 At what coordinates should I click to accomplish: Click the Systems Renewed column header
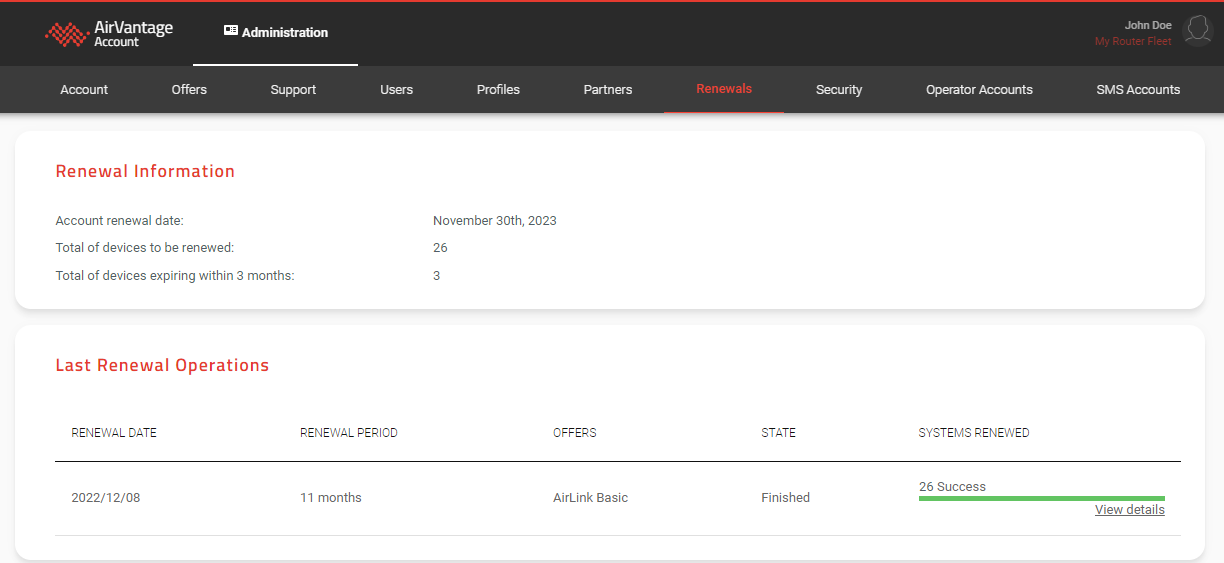pyautogui.click(x=973, y=433)
